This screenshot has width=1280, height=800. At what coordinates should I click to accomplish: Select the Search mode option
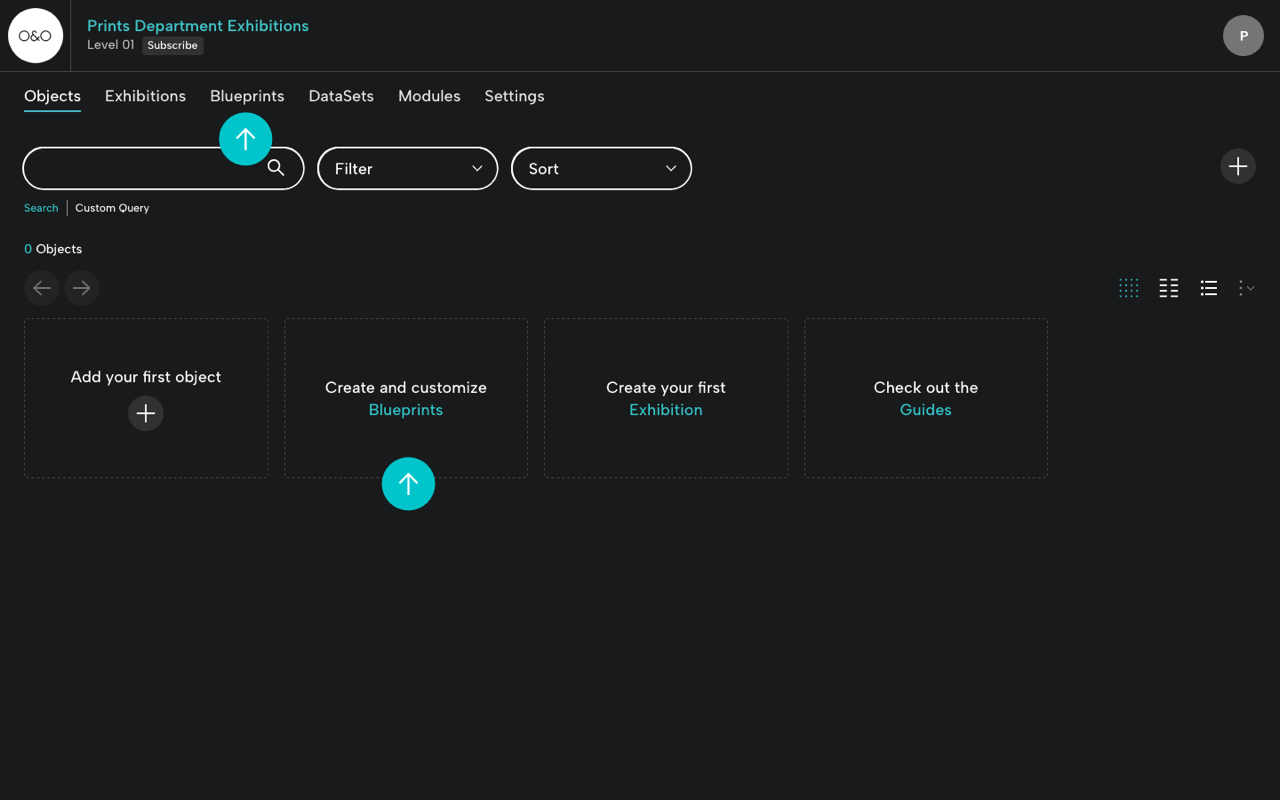tap(41, 207)
